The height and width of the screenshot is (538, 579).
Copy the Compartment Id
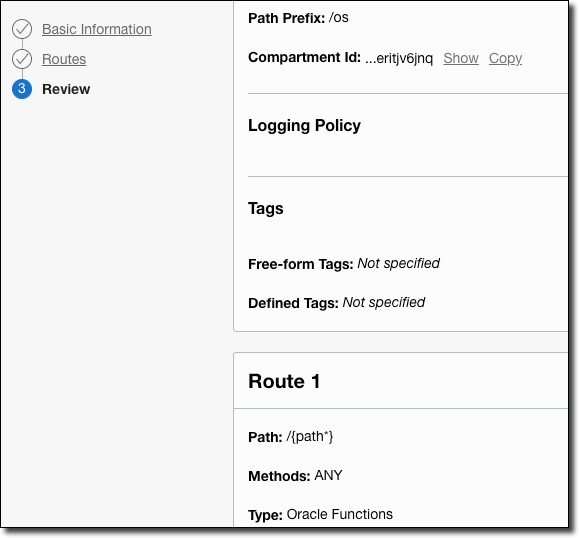[x=505, y=58]
